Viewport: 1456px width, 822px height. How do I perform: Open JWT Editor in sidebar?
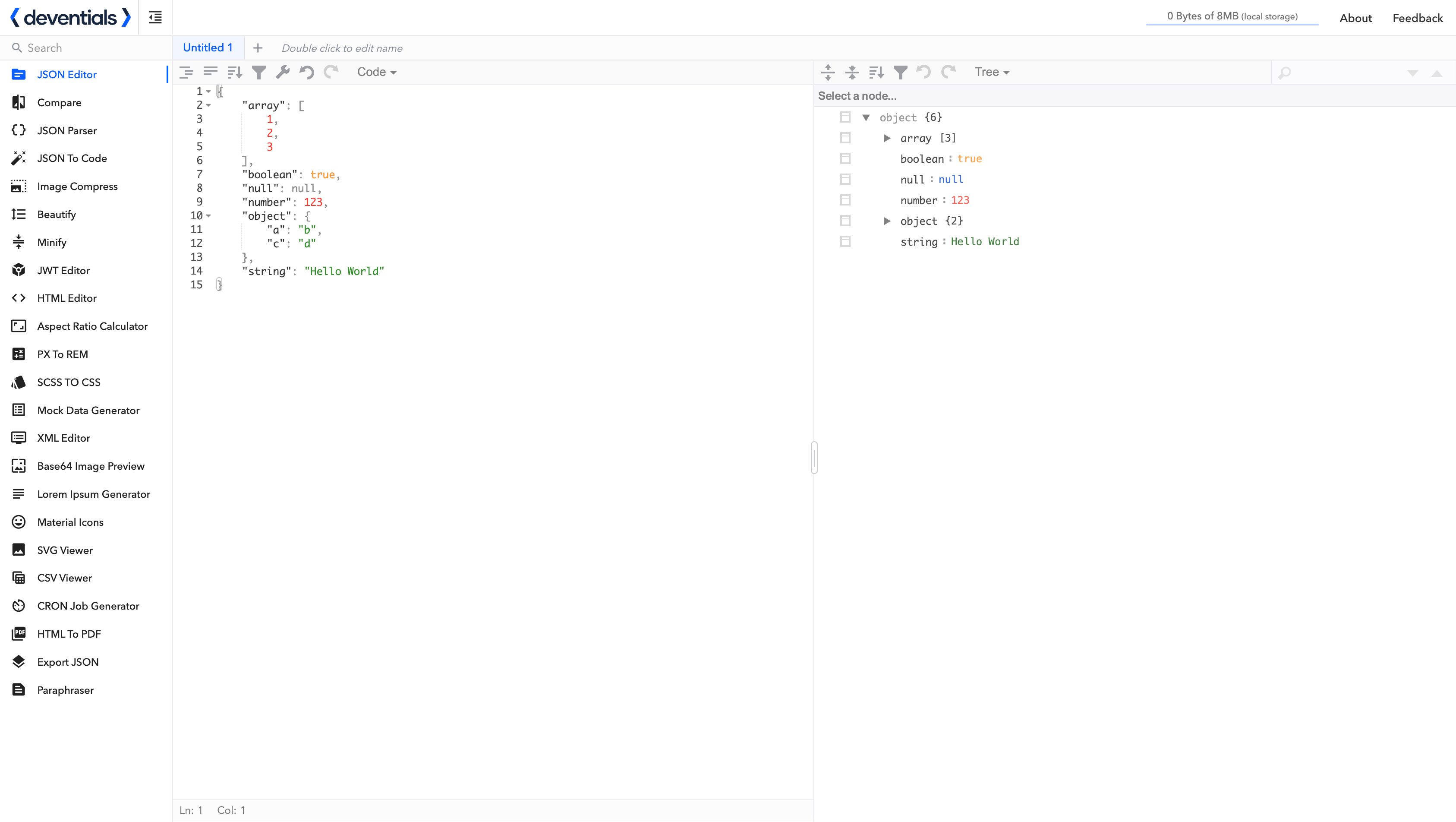[x=86, y=270]
